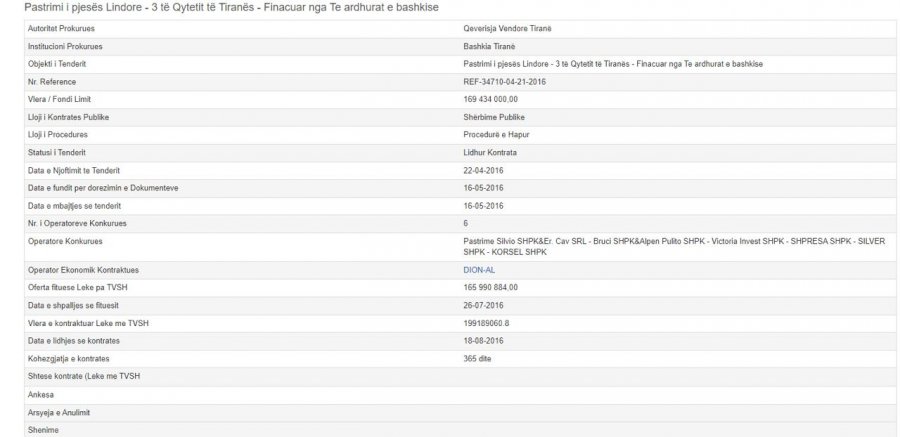Viewport: 900px width, 437px height.
Task: Select the 'Lidhur Kontrata' tender status
Action: (x=479, y=152)
